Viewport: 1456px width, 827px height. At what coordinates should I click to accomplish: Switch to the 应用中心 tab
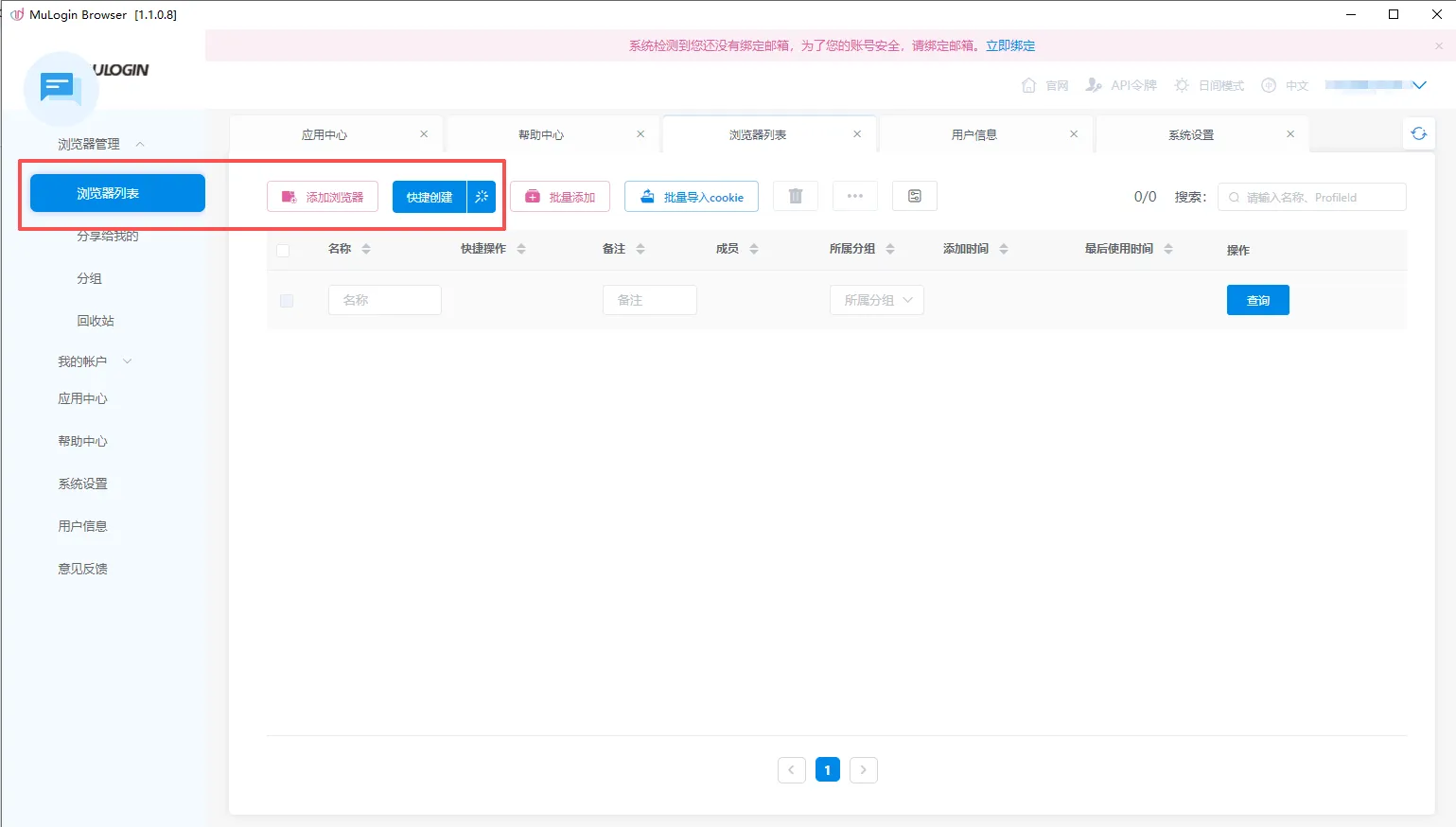(325, 134)
